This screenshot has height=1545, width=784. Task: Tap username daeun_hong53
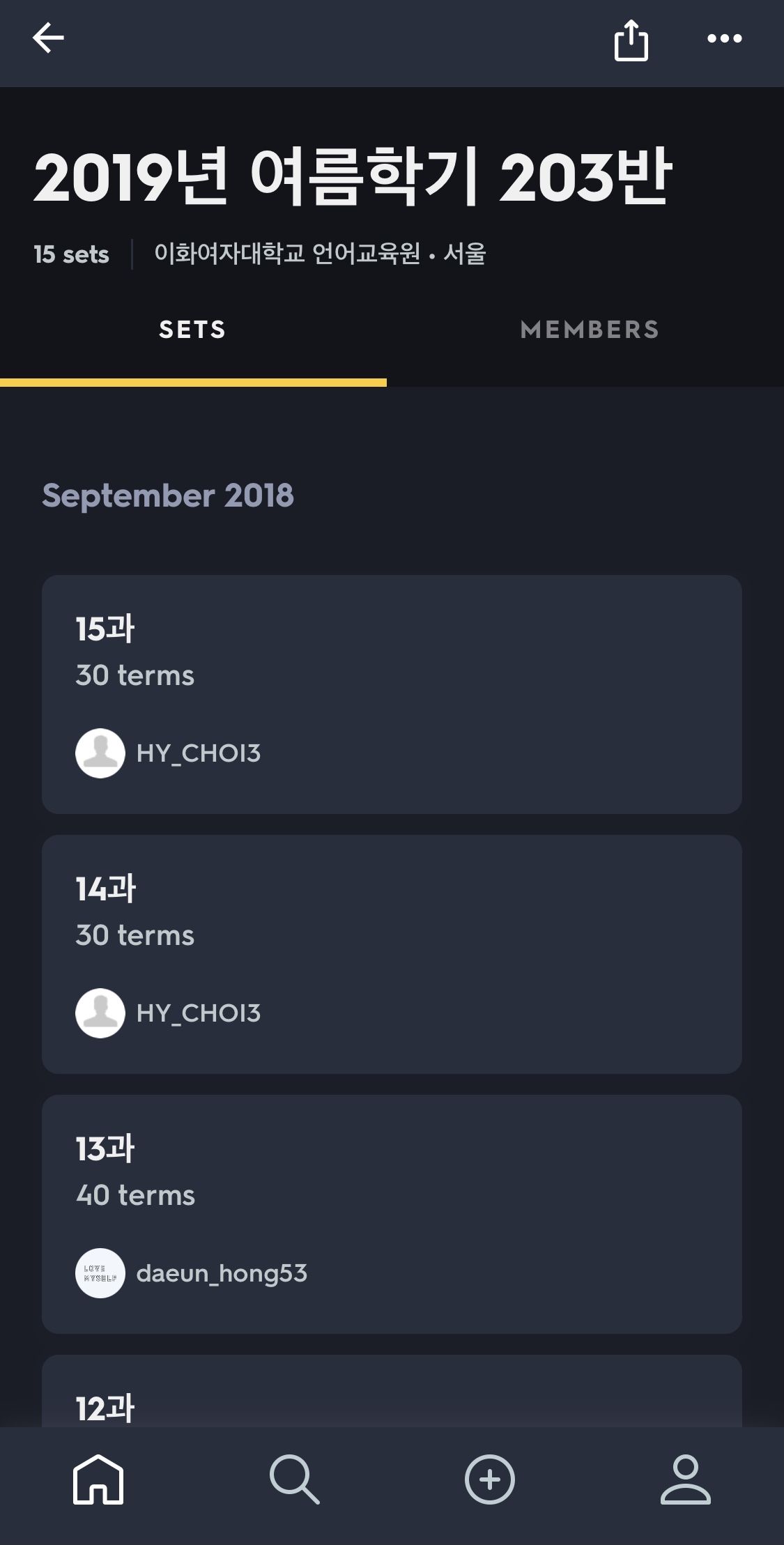coord(222,1273)
